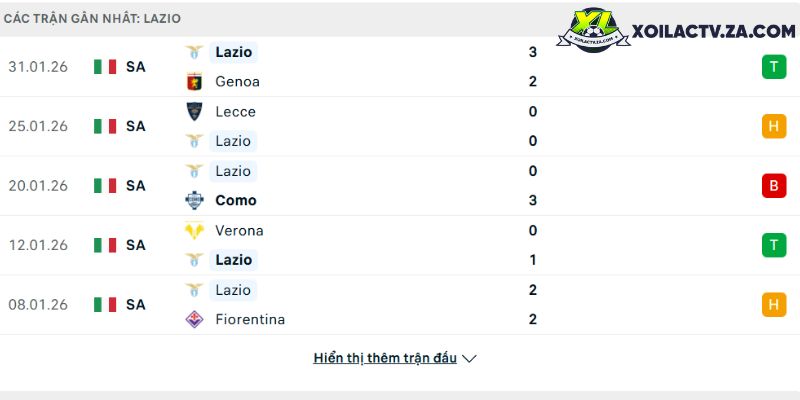The height and width of the screenshot is (400, 800).
Task: Click the Italy flag on the 31.01.26 row
Action: [x=105, y=67]
